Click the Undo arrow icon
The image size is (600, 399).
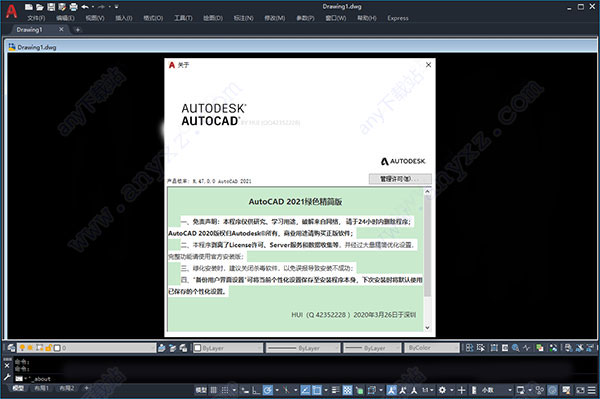click(85, 7)
